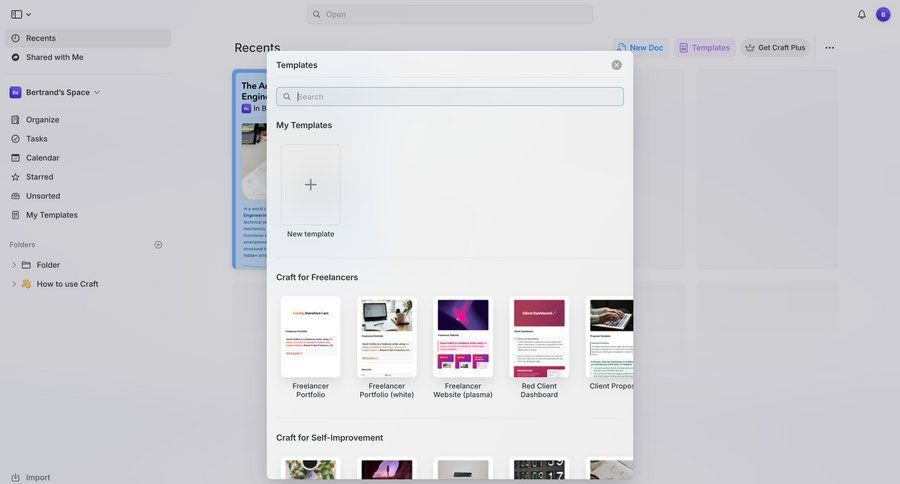
Task: Click the Calendar icon
Action: [15, 157]
